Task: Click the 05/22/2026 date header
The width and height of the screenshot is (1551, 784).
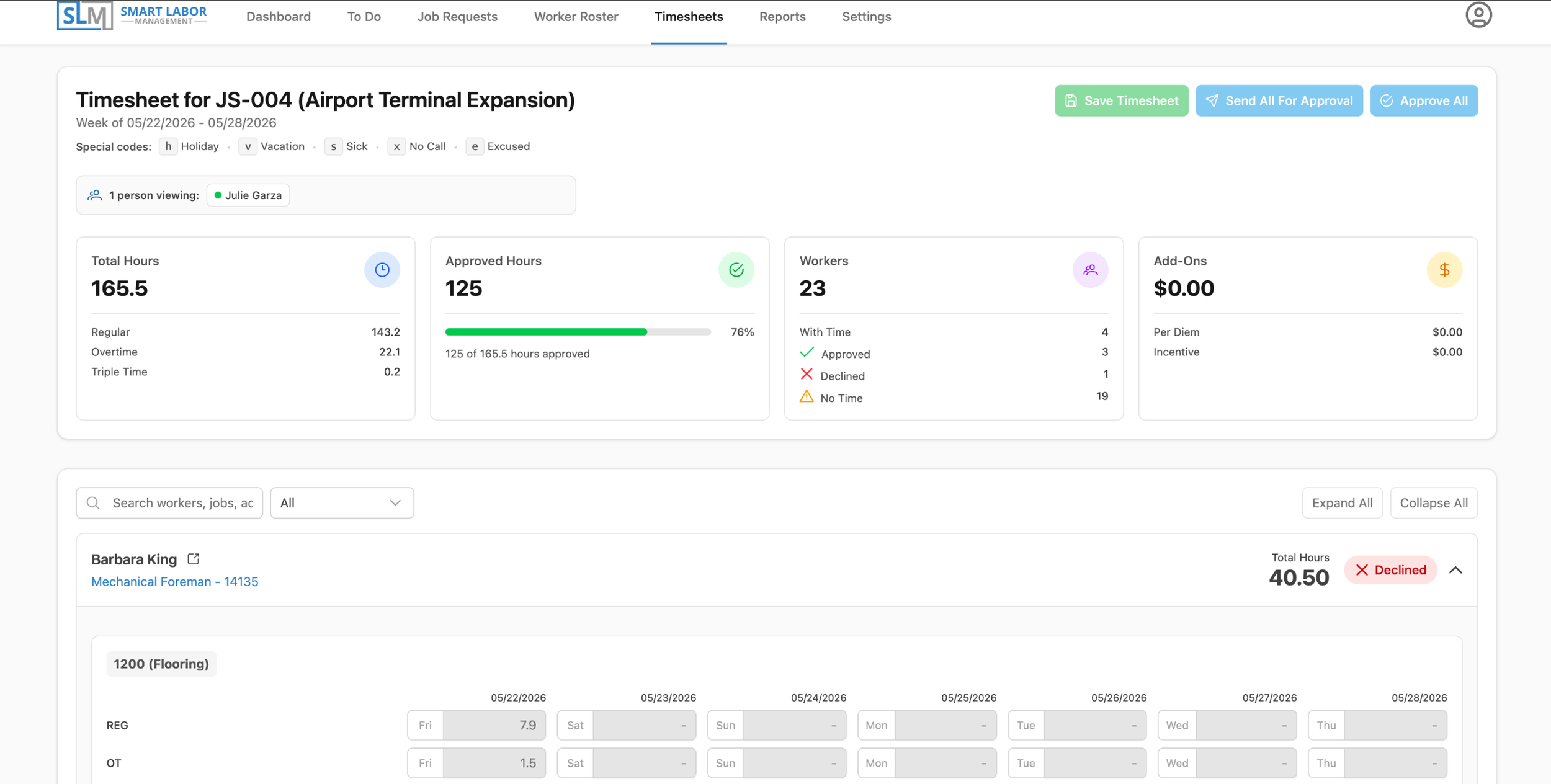Action: (x=518, y=698)
